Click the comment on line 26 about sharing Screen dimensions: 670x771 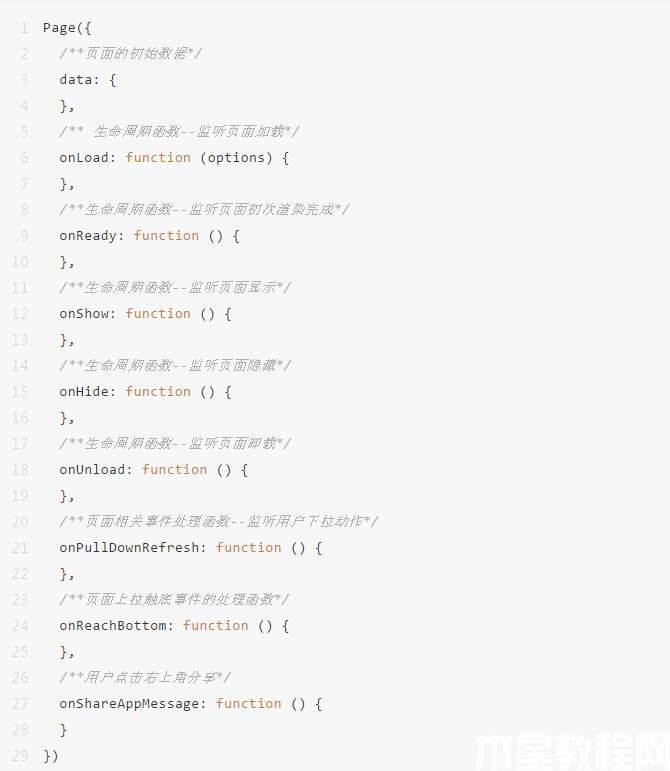tap(145, 678)
